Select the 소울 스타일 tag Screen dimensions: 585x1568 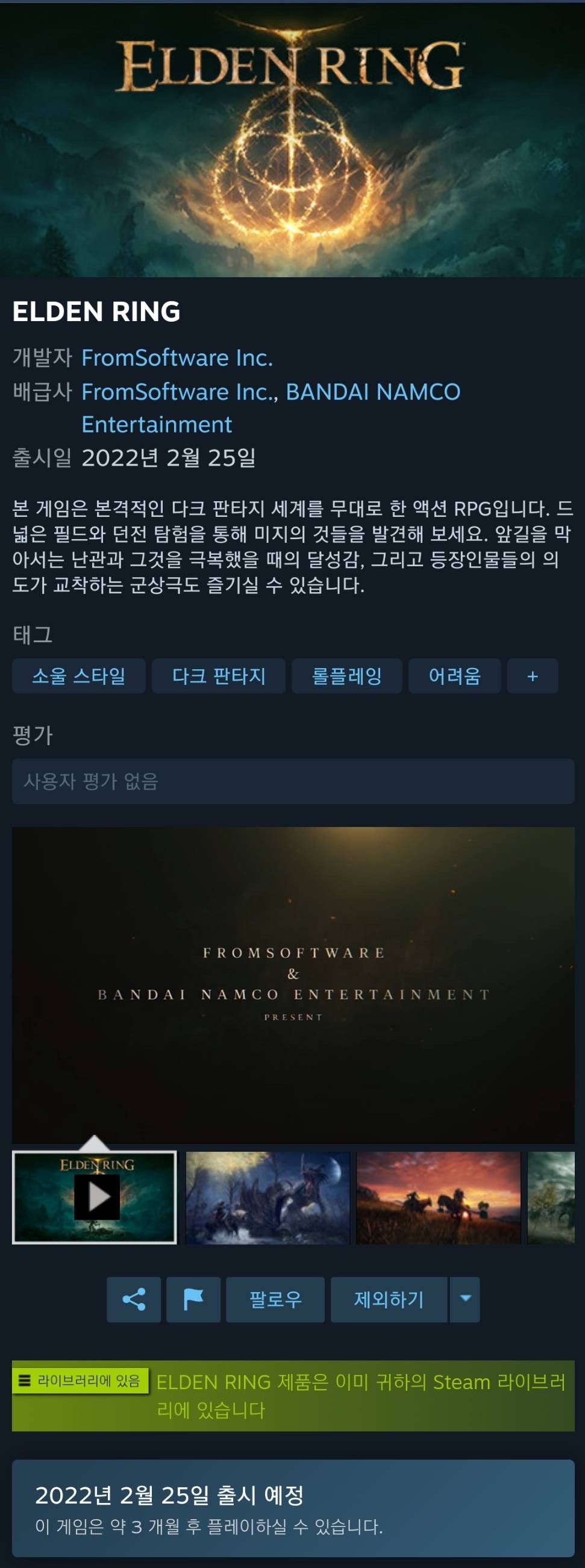[78, 676]
